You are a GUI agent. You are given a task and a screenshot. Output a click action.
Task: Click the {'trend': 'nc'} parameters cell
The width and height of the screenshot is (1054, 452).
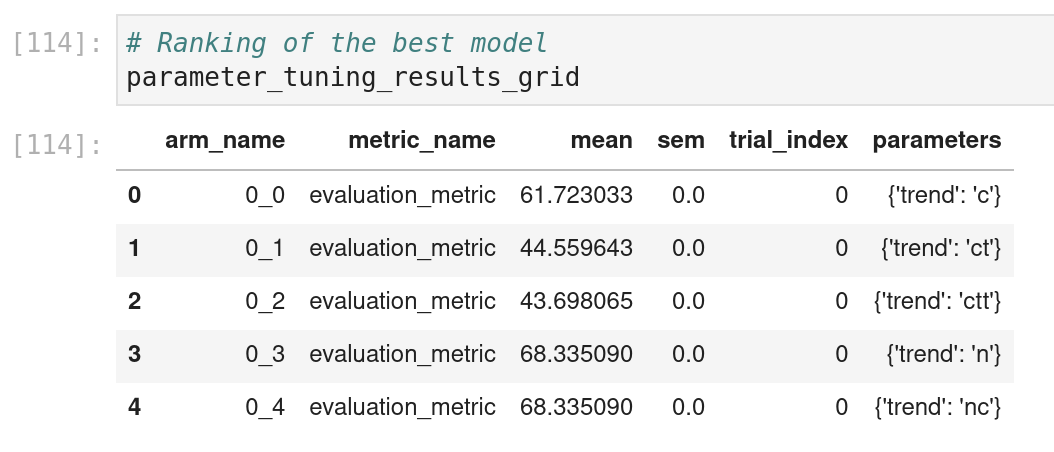(937, 407)
